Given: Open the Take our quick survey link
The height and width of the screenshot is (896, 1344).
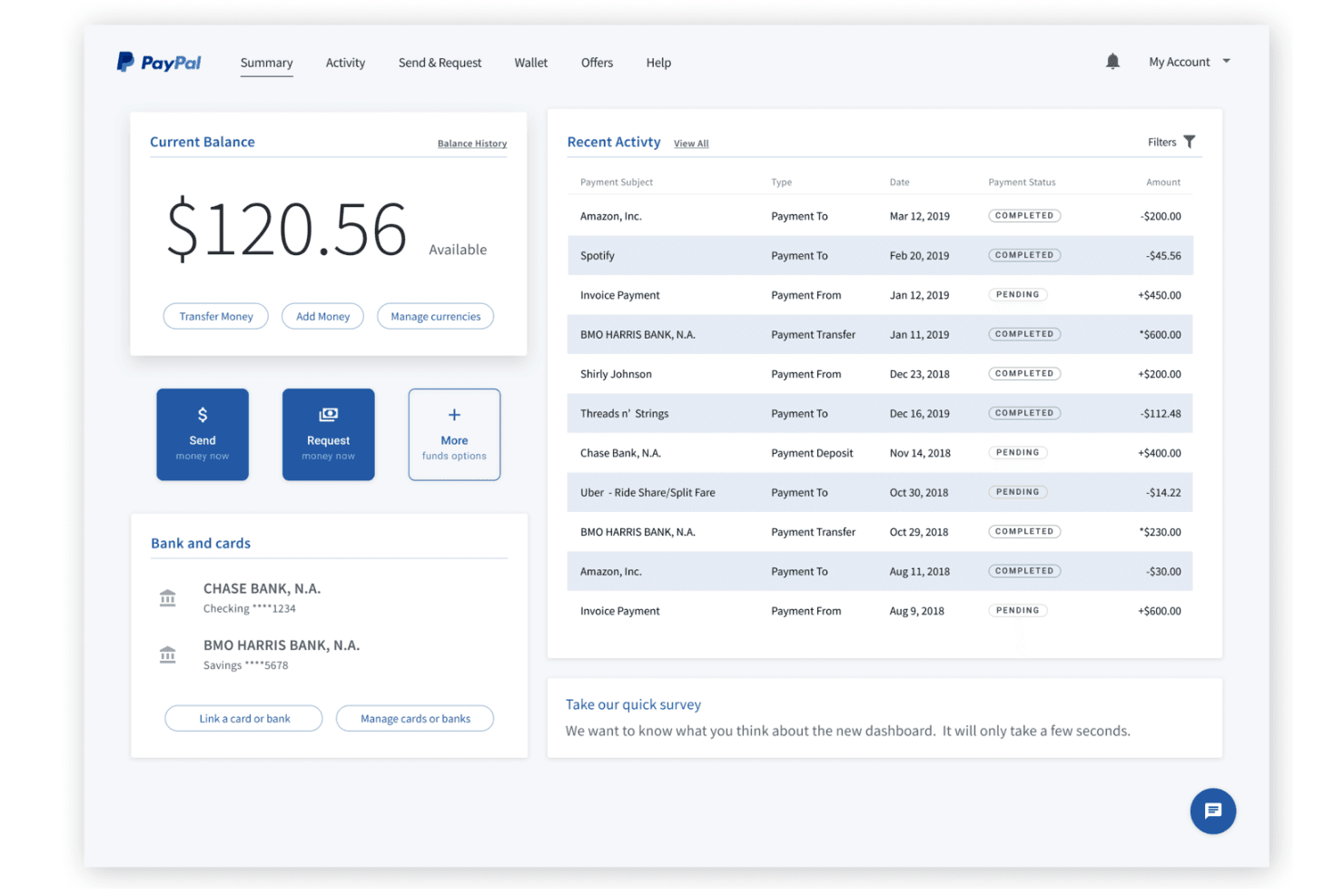Looking at the screenshot, I should coord(633,704).
